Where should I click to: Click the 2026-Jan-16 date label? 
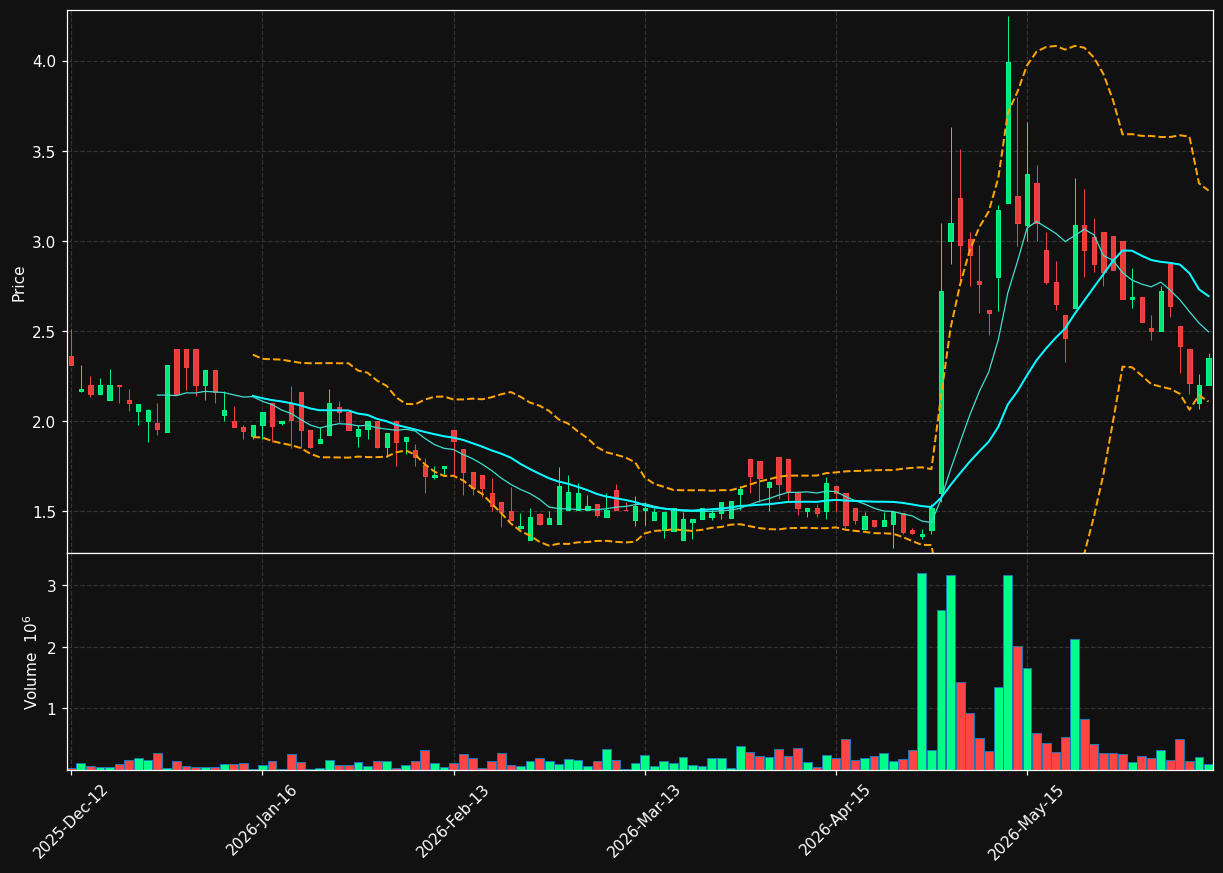coord(261,821)
